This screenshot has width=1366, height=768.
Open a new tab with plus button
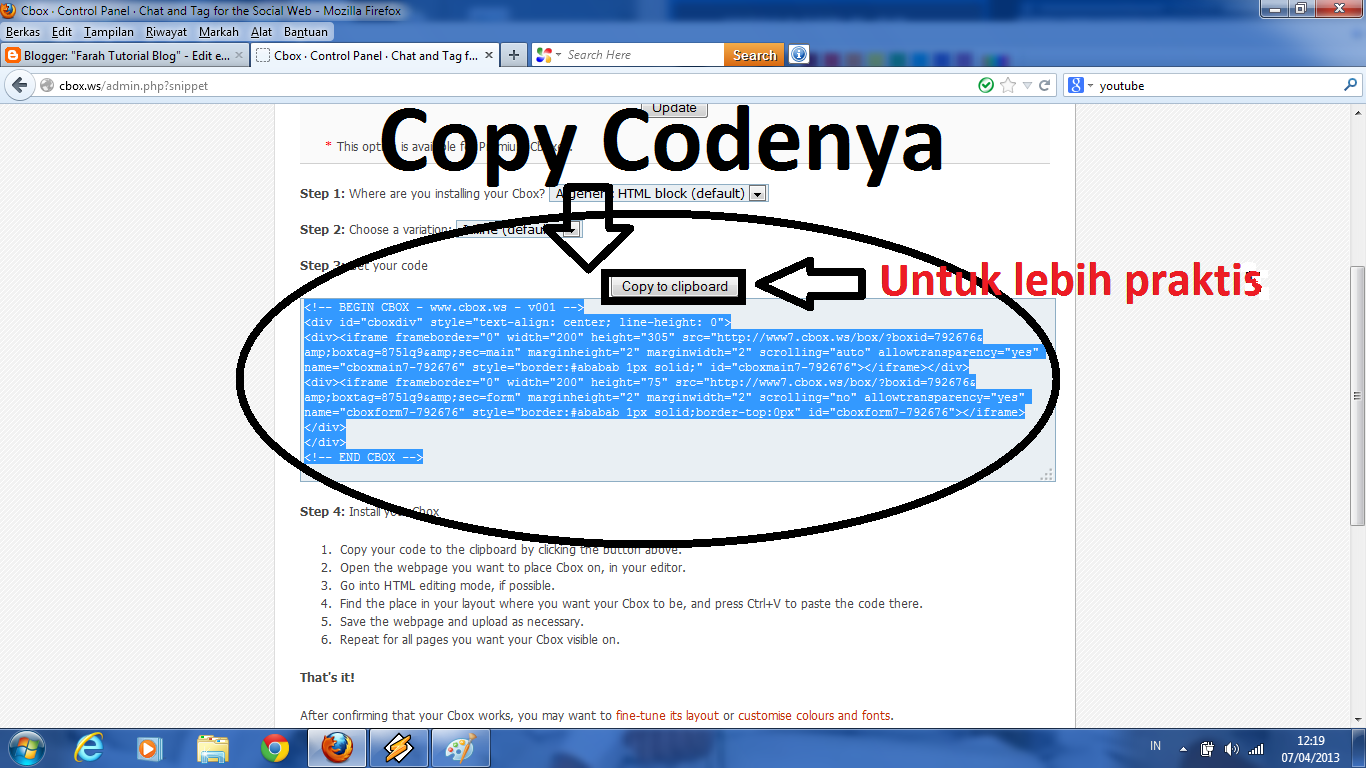click(x=513, y=56)
